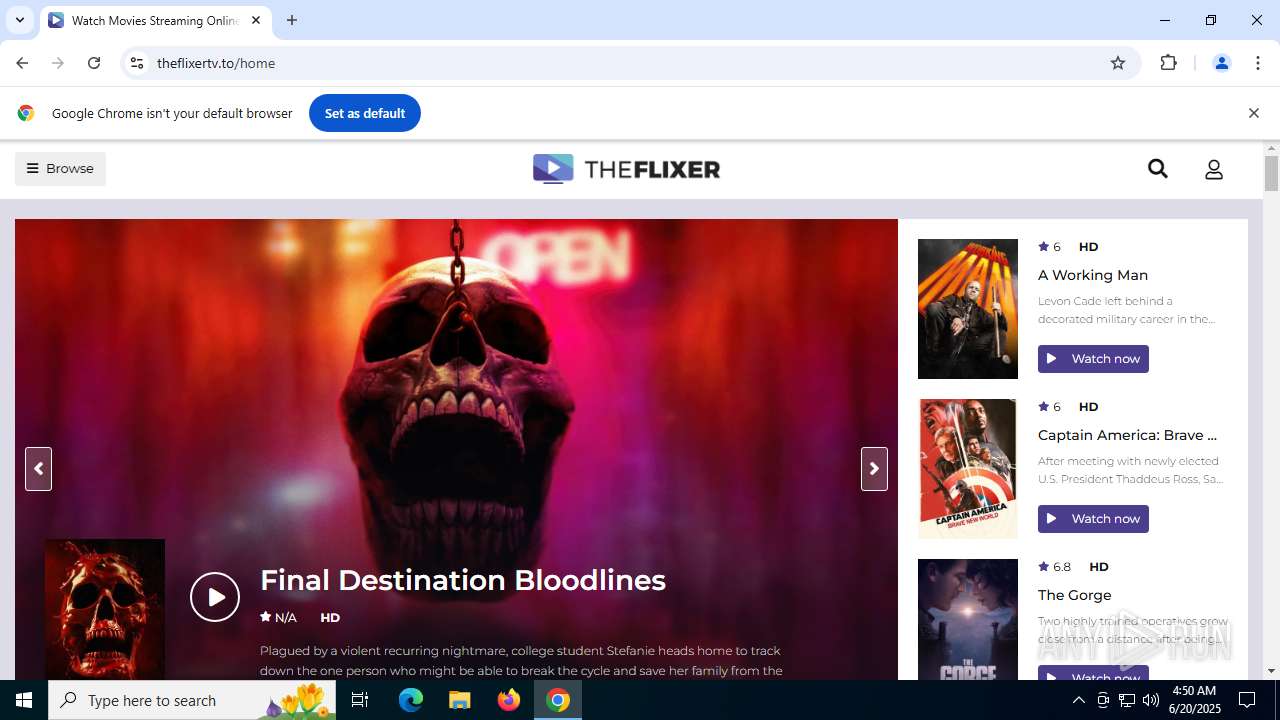Reload the page

coord(94,63)
